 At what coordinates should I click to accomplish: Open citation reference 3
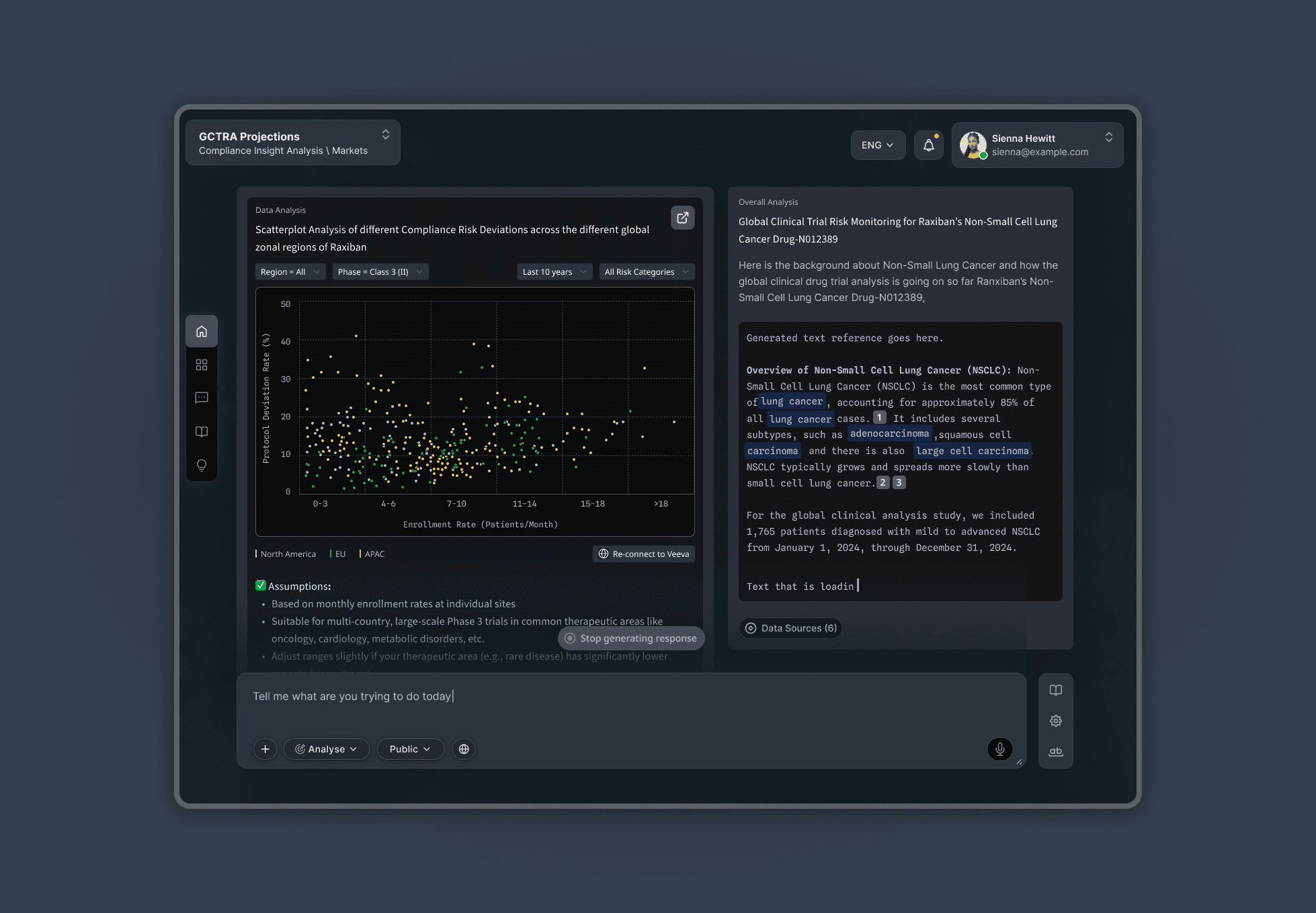tap(899, 482)
